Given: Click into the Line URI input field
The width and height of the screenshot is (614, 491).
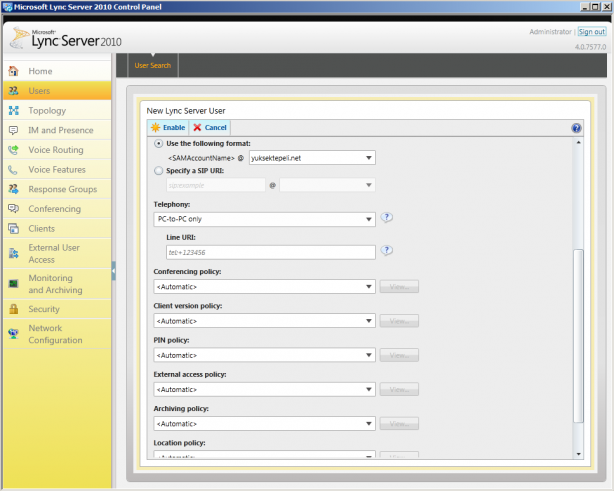Looking at the screenshot, I should (271, 252).
